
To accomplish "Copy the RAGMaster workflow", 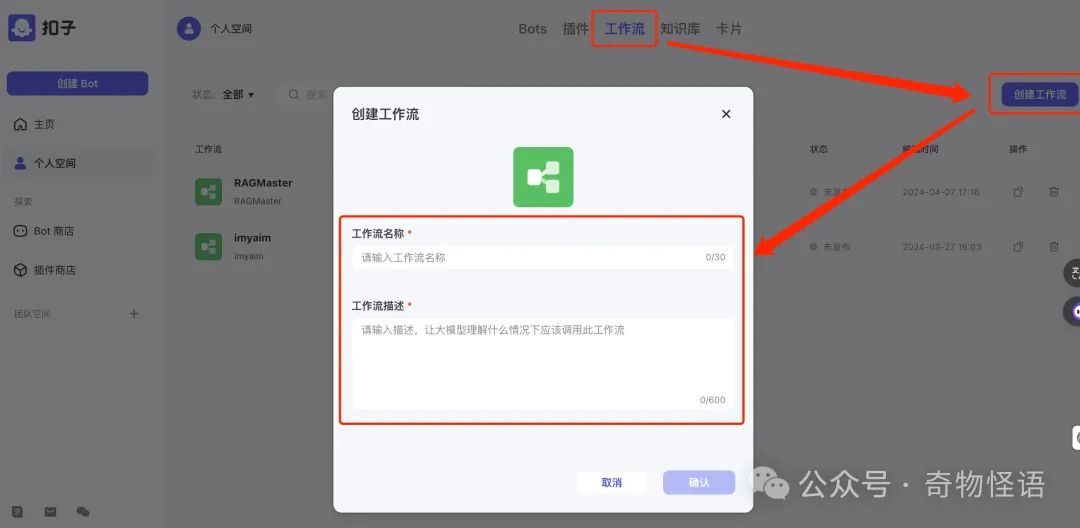I will point(1017,191).
